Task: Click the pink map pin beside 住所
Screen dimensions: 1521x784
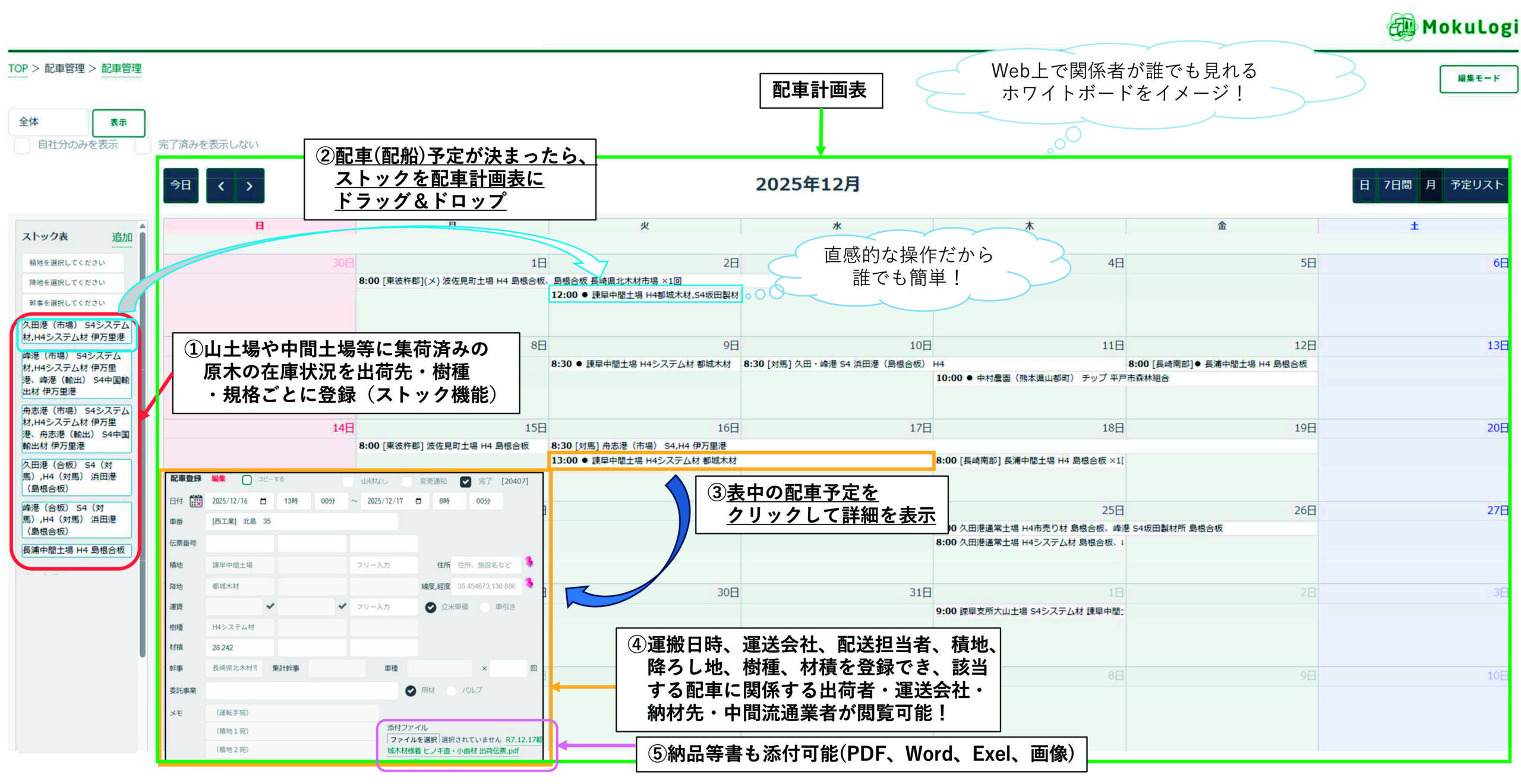Action: (x=529, y=561)
